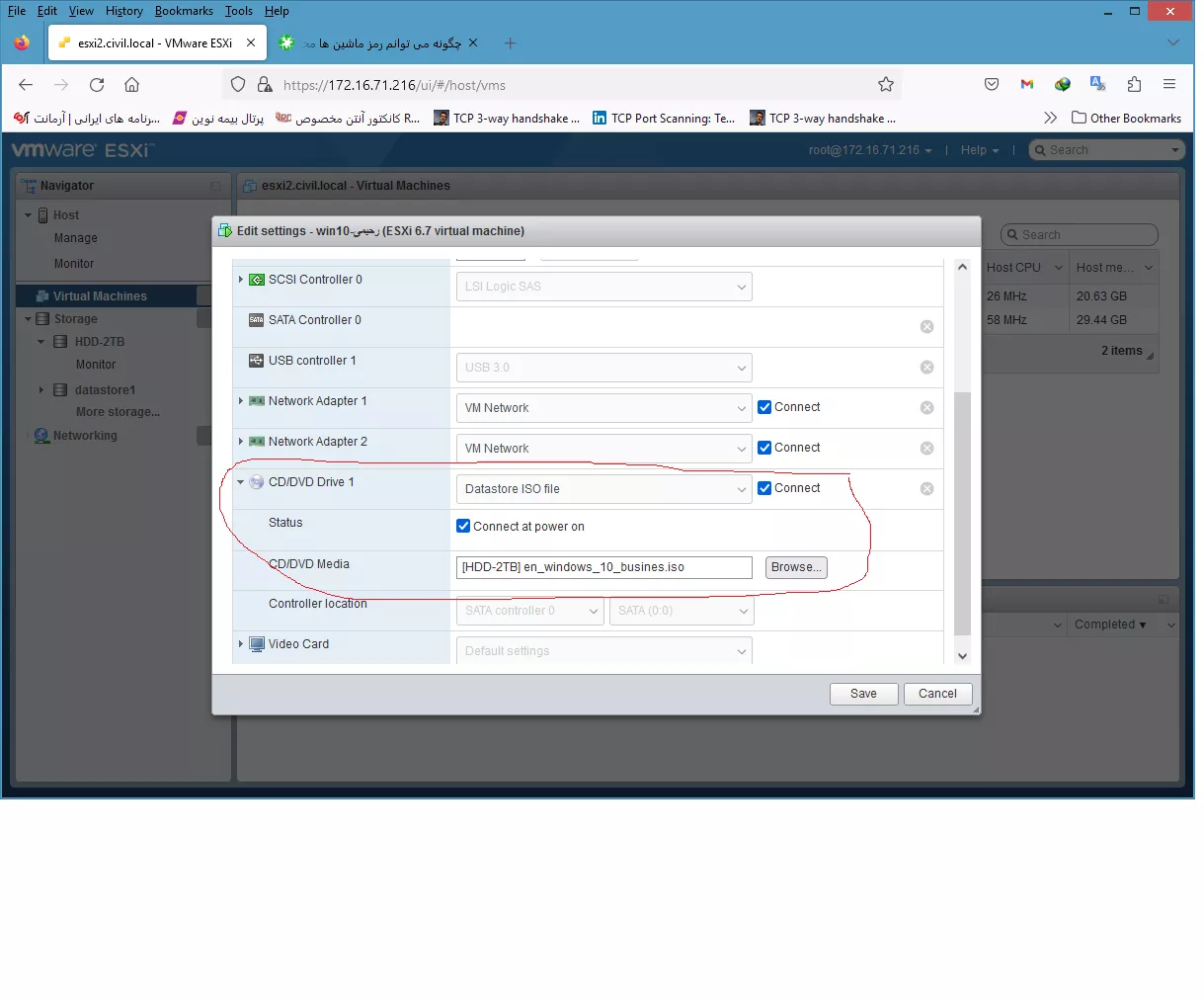The image size is (1204, 1001).
Task: Collapse CD/DVD Drive 1 row
Action: click(x=240, y=482)
